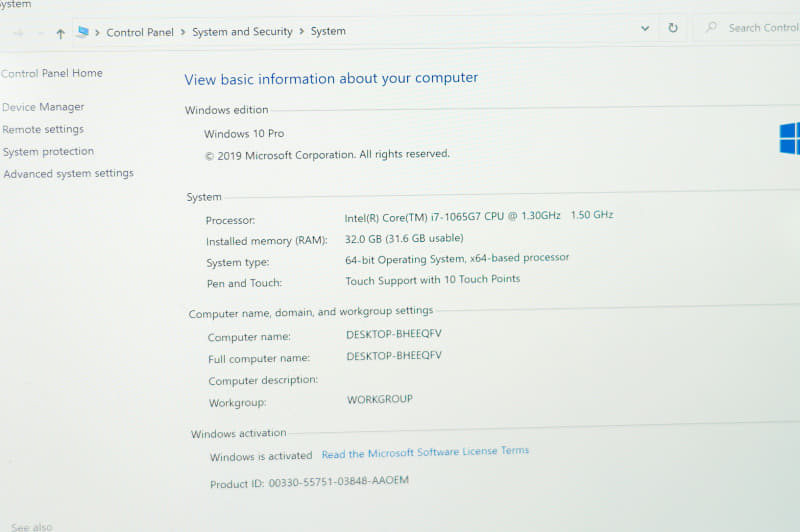Viewport: 800px width, 532px height.
Task: Open Advanced system settings
Action: tap(68, 173)
